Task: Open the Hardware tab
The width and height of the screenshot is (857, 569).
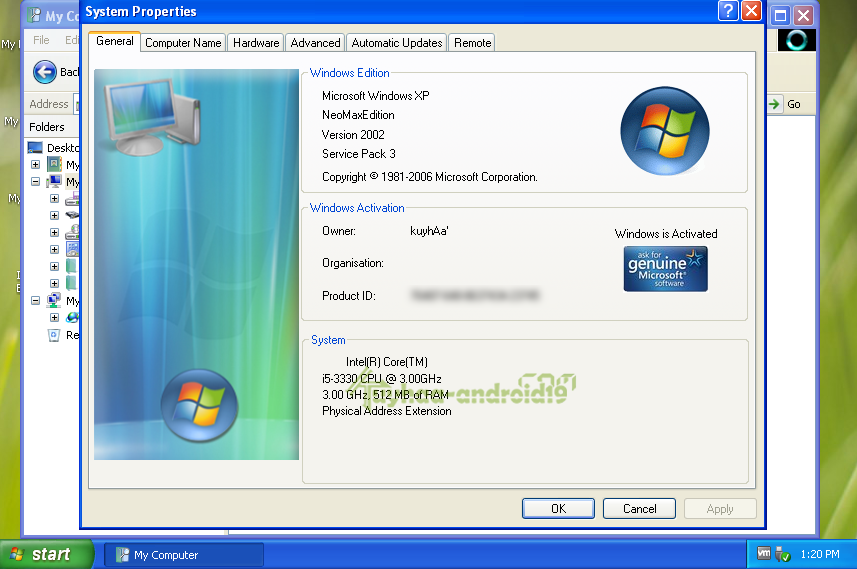Action: [256, 43]
